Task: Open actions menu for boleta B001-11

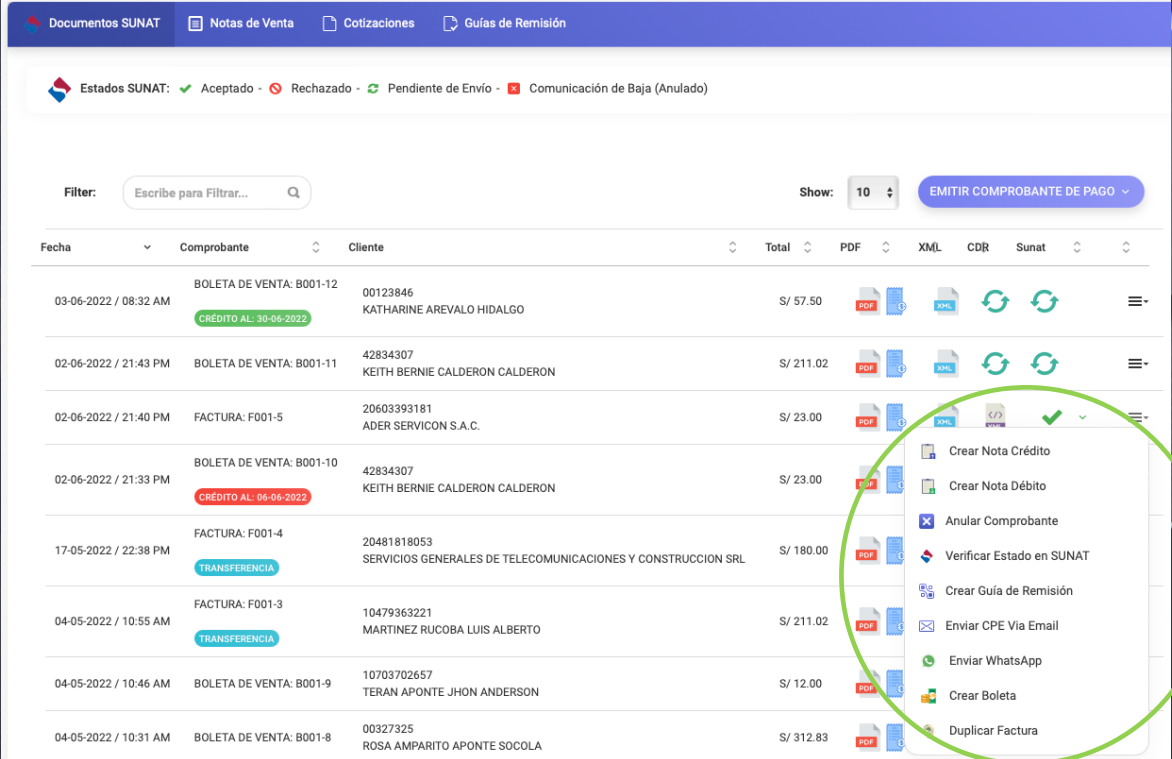Action: (x=1137, y=364)
